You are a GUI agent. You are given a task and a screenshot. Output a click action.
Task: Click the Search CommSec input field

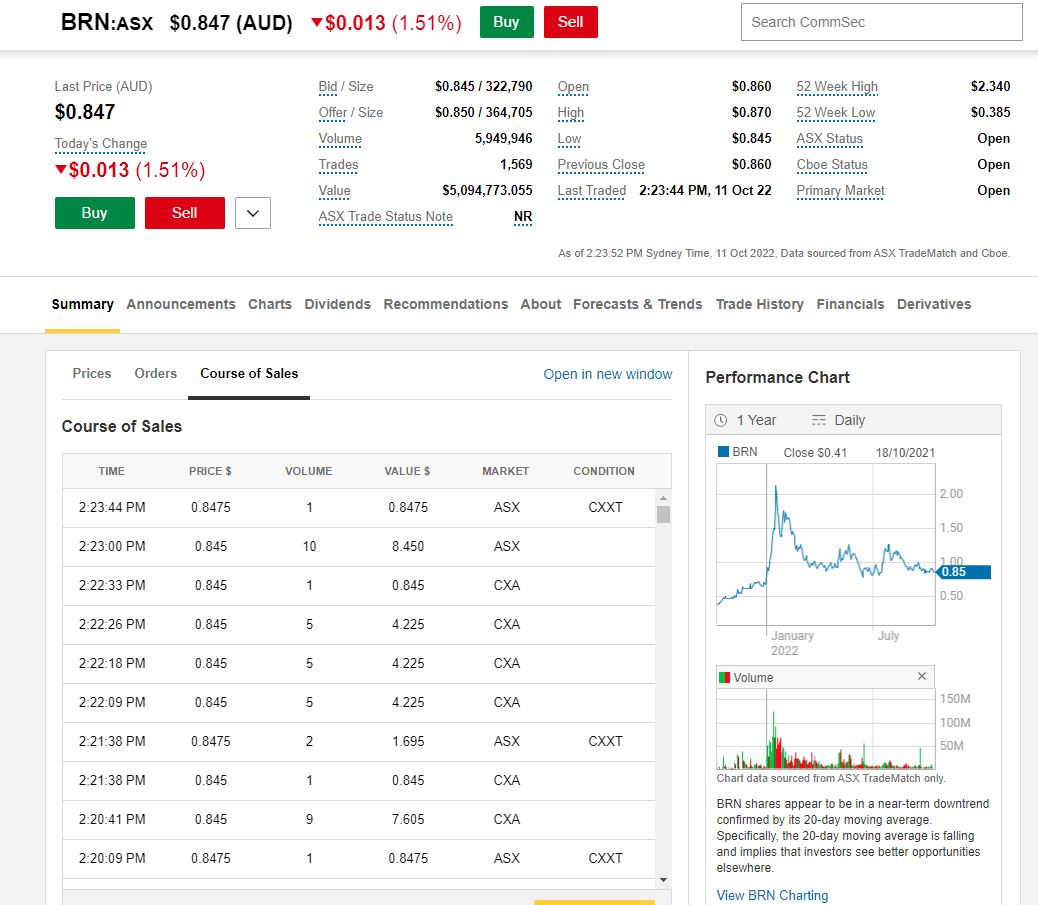(881, 22)
